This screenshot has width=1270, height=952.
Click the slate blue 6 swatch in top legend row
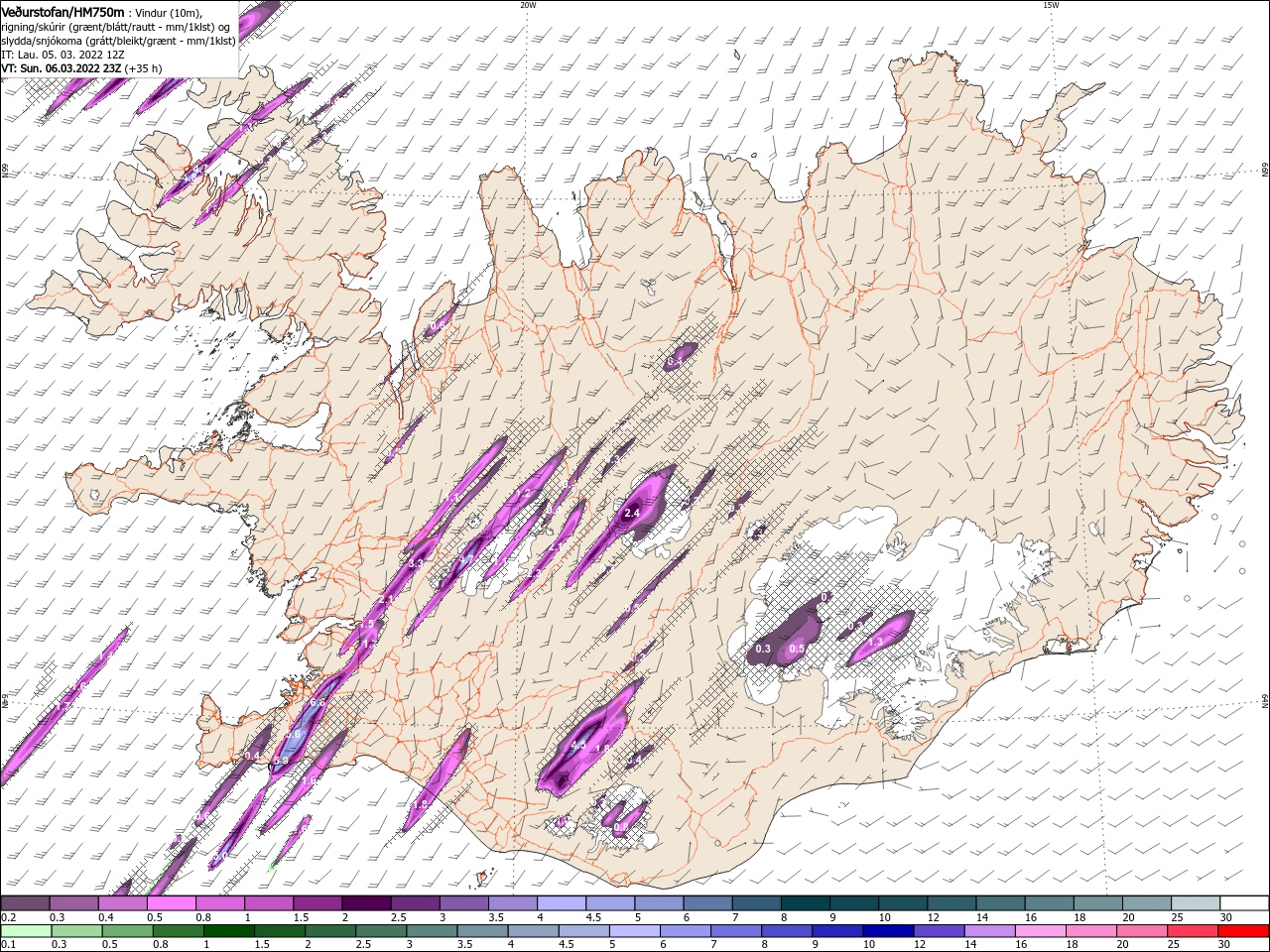click(x=707, y=903)
